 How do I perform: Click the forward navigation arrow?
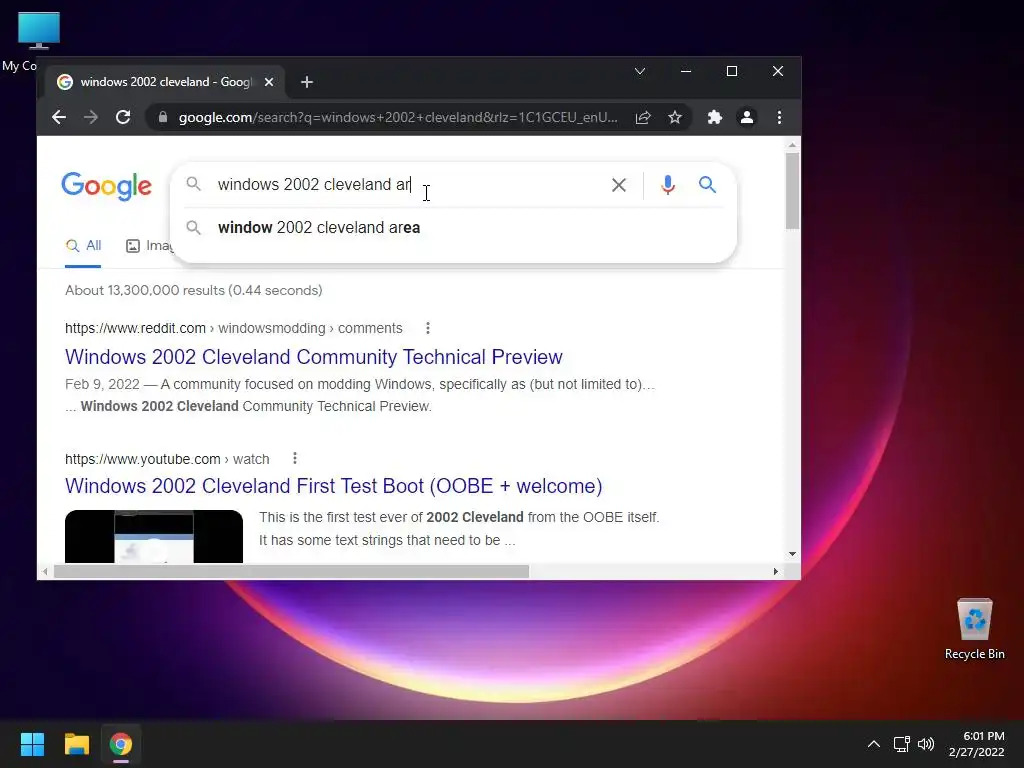[91, 118]
